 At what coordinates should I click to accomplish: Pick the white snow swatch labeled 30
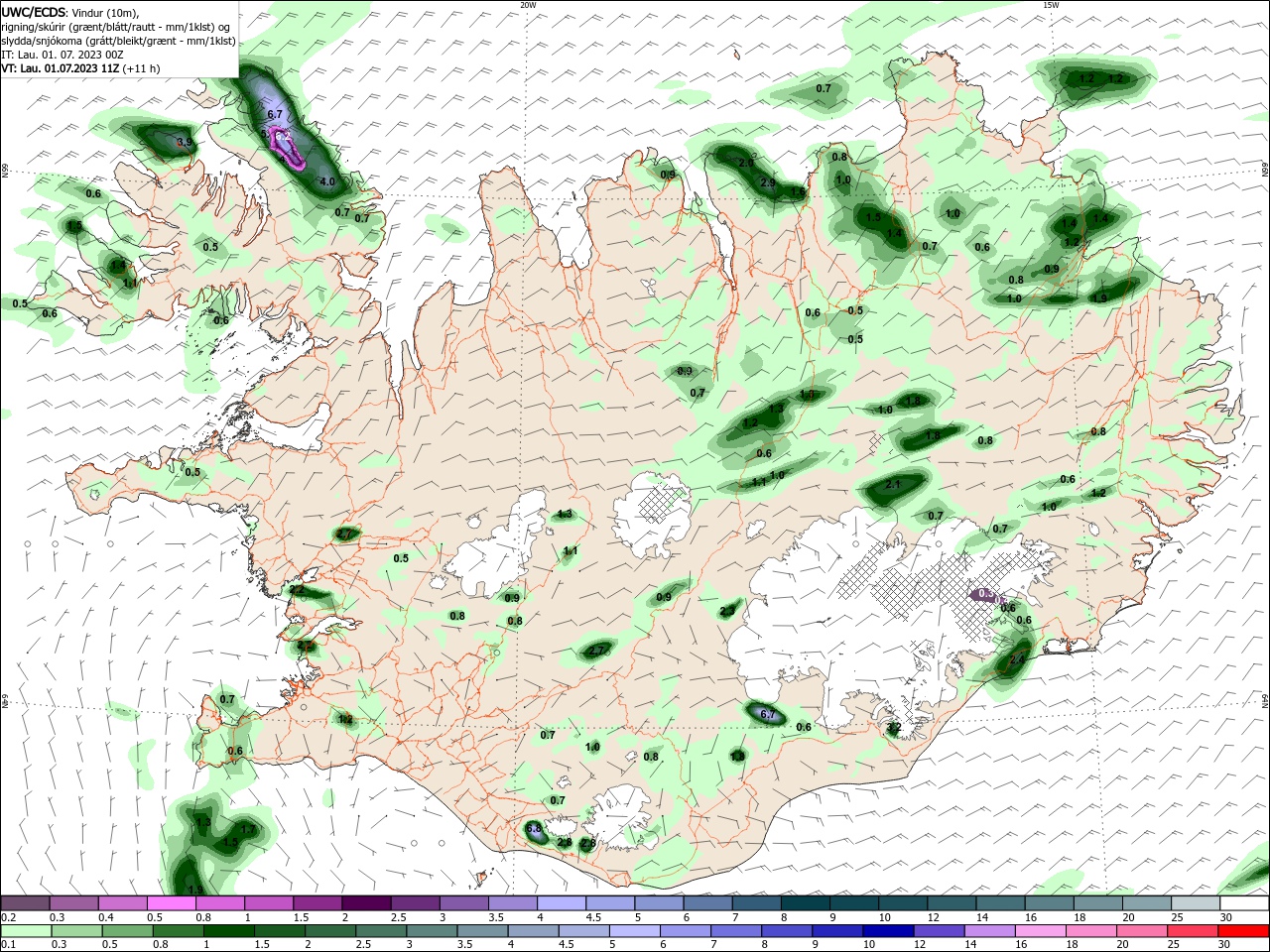(1243, 902)
